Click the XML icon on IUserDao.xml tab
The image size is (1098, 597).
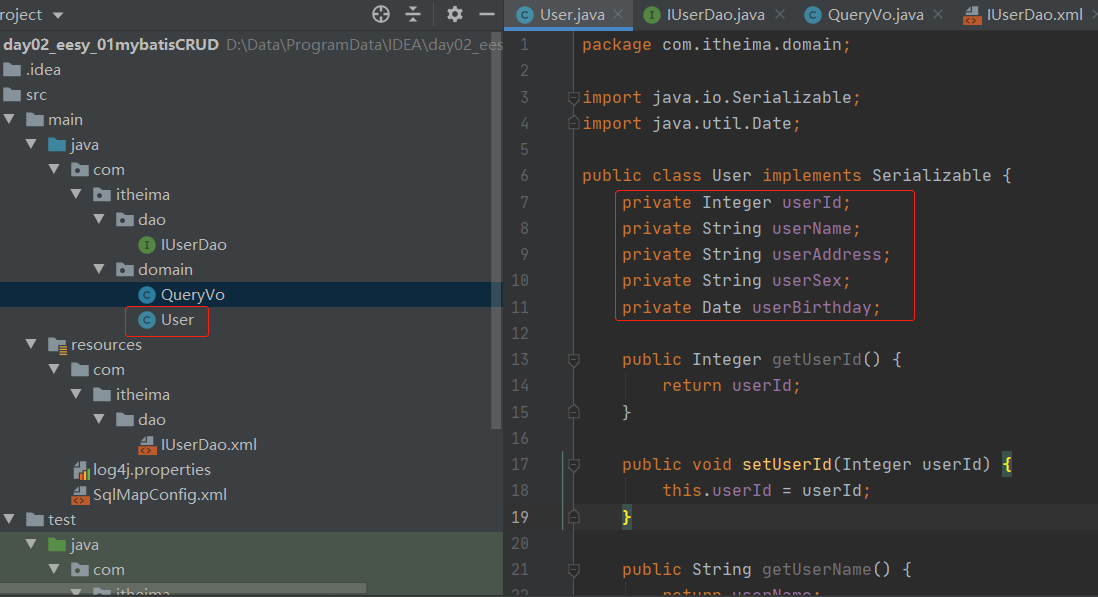tap(972, 15)
